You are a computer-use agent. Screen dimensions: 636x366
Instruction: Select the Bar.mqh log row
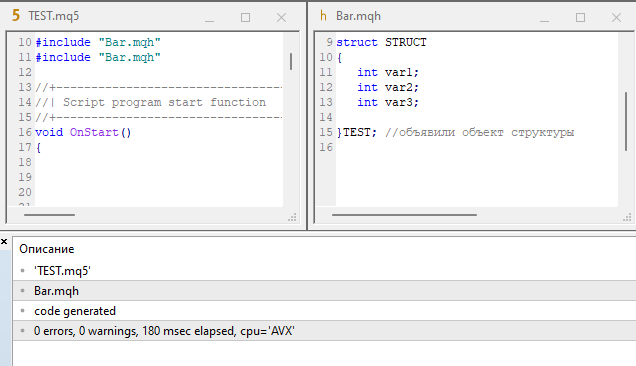pyautogui.click(x=324, y=291)
